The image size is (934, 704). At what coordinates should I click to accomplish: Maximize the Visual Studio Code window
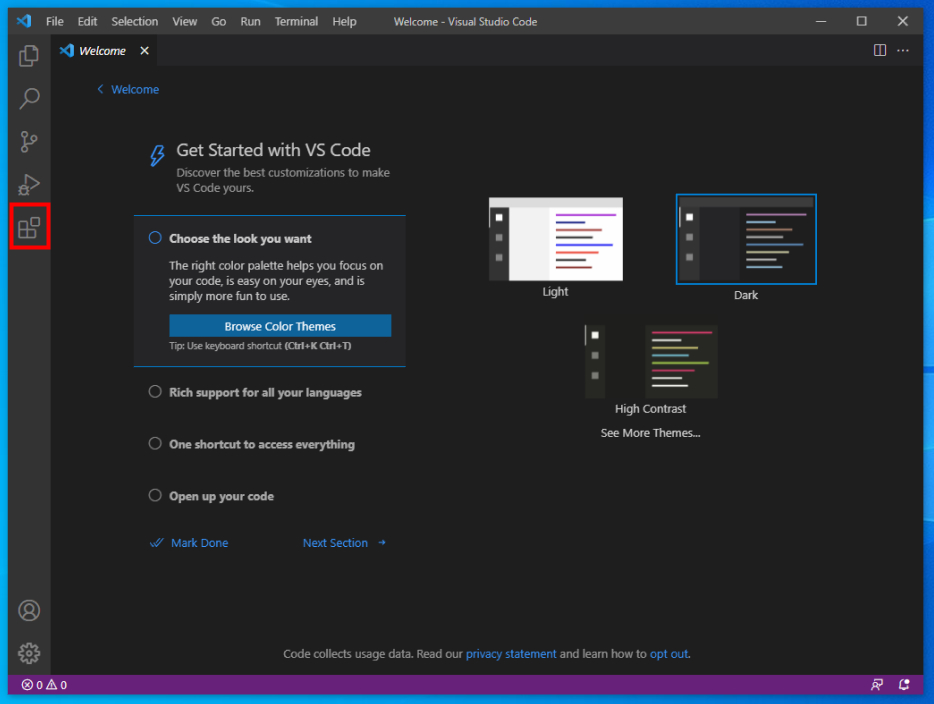point(861,21)
